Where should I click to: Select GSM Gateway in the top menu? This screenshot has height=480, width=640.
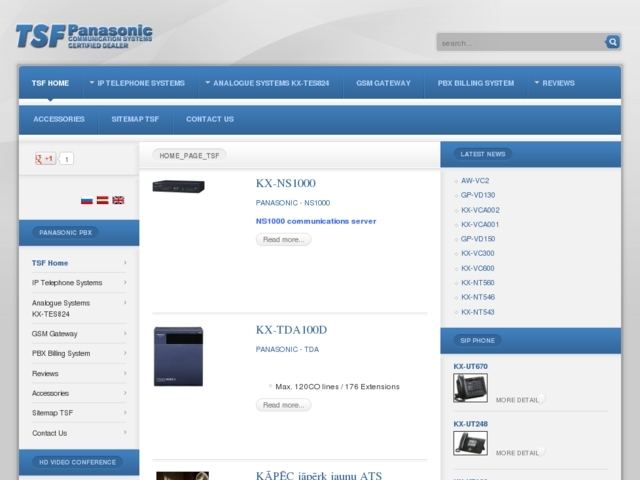point(383,83)
